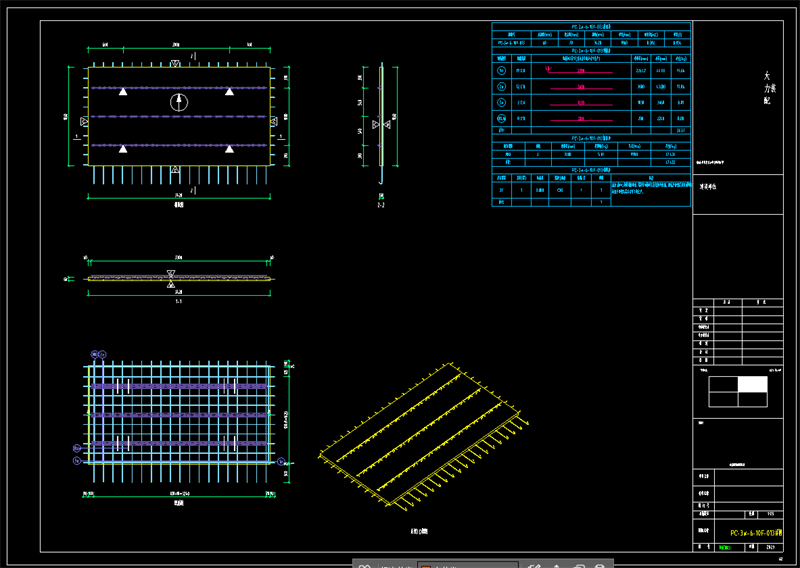Click the white filled quadrant in the key plan
This screenshot has height=568, width=800.
click(x=752, y=384)
